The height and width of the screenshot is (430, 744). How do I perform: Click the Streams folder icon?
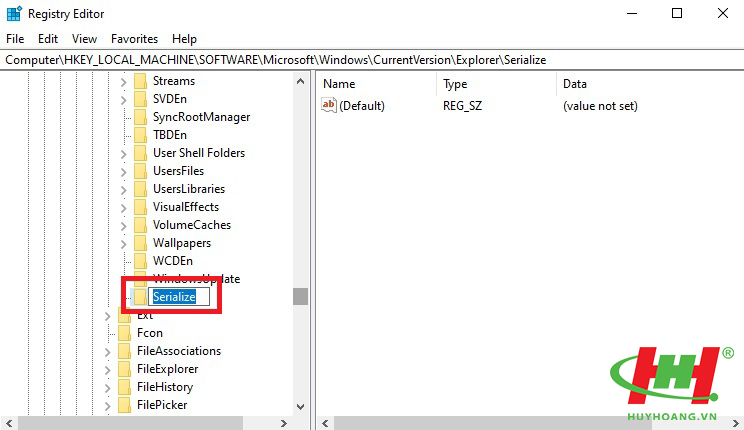(140, 81)
